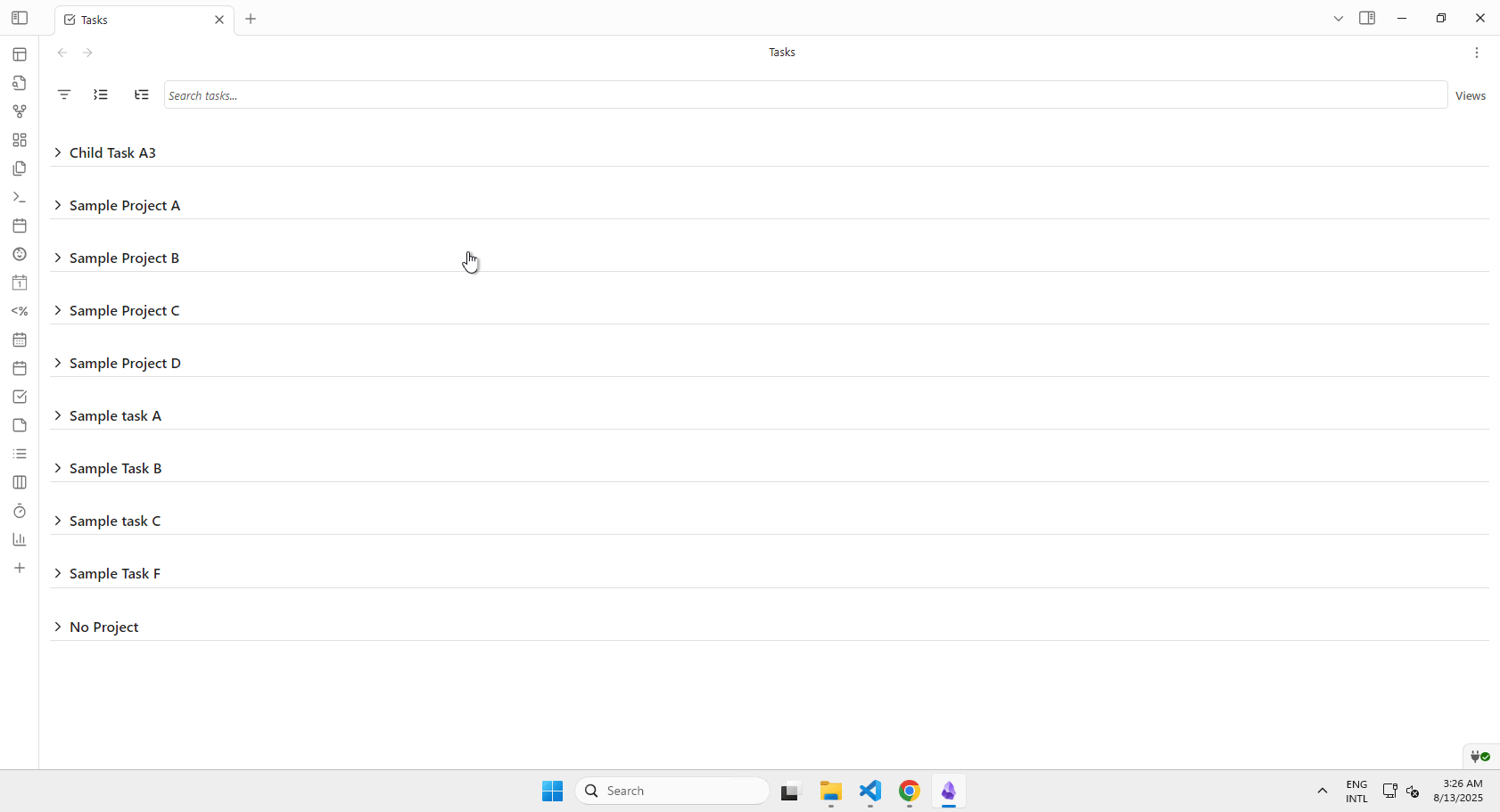This screenshot has width=1500, height=812.
Task: Expand the Sample Project A group
Action: coord(58,205)
